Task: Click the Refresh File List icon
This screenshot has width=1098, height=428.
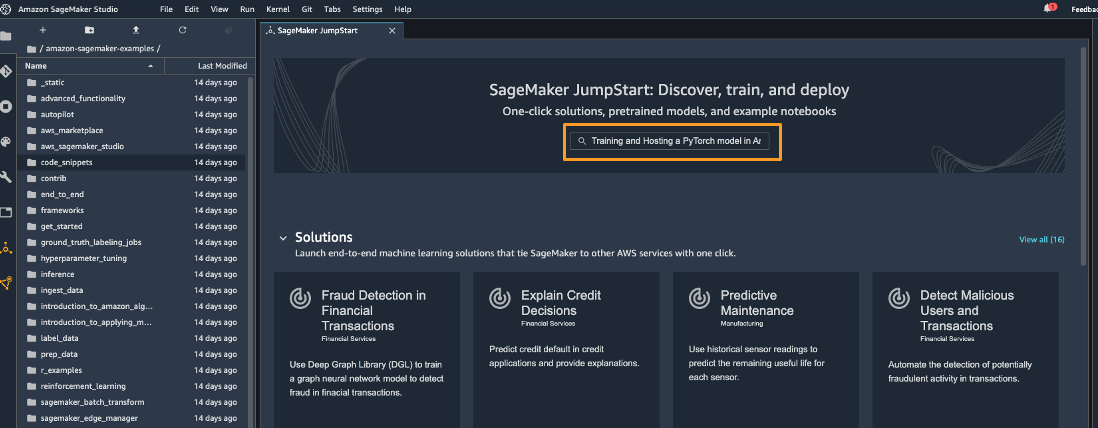Action: coord(182,30)
